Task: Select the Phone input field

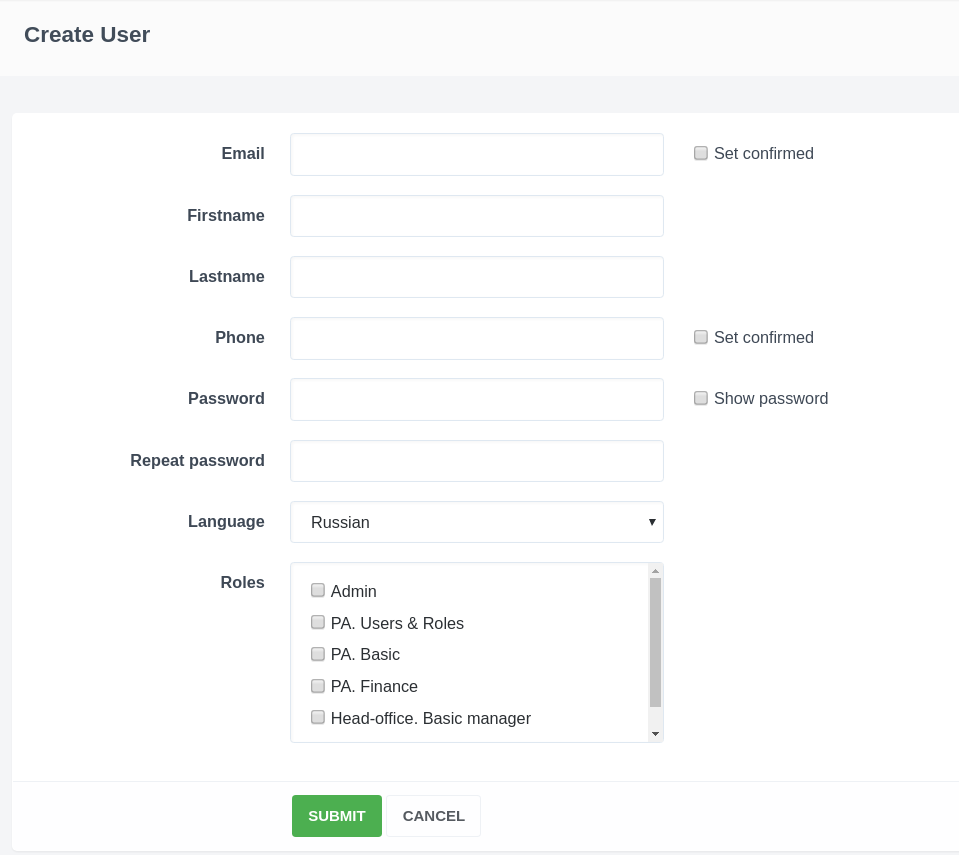Action: coord(476,338)
